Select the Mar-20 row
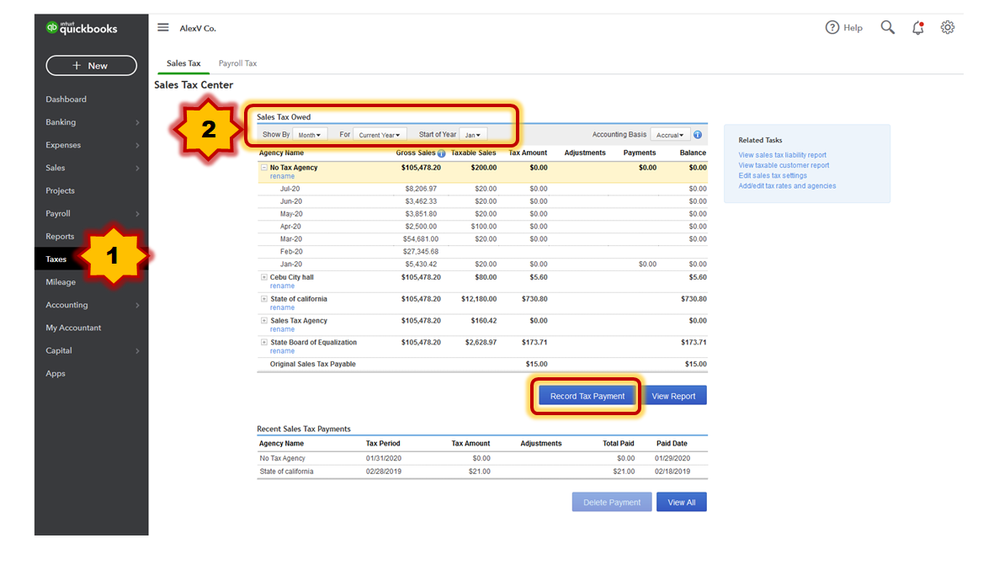Viewport: 999px width, 582px height. [482, 239]
